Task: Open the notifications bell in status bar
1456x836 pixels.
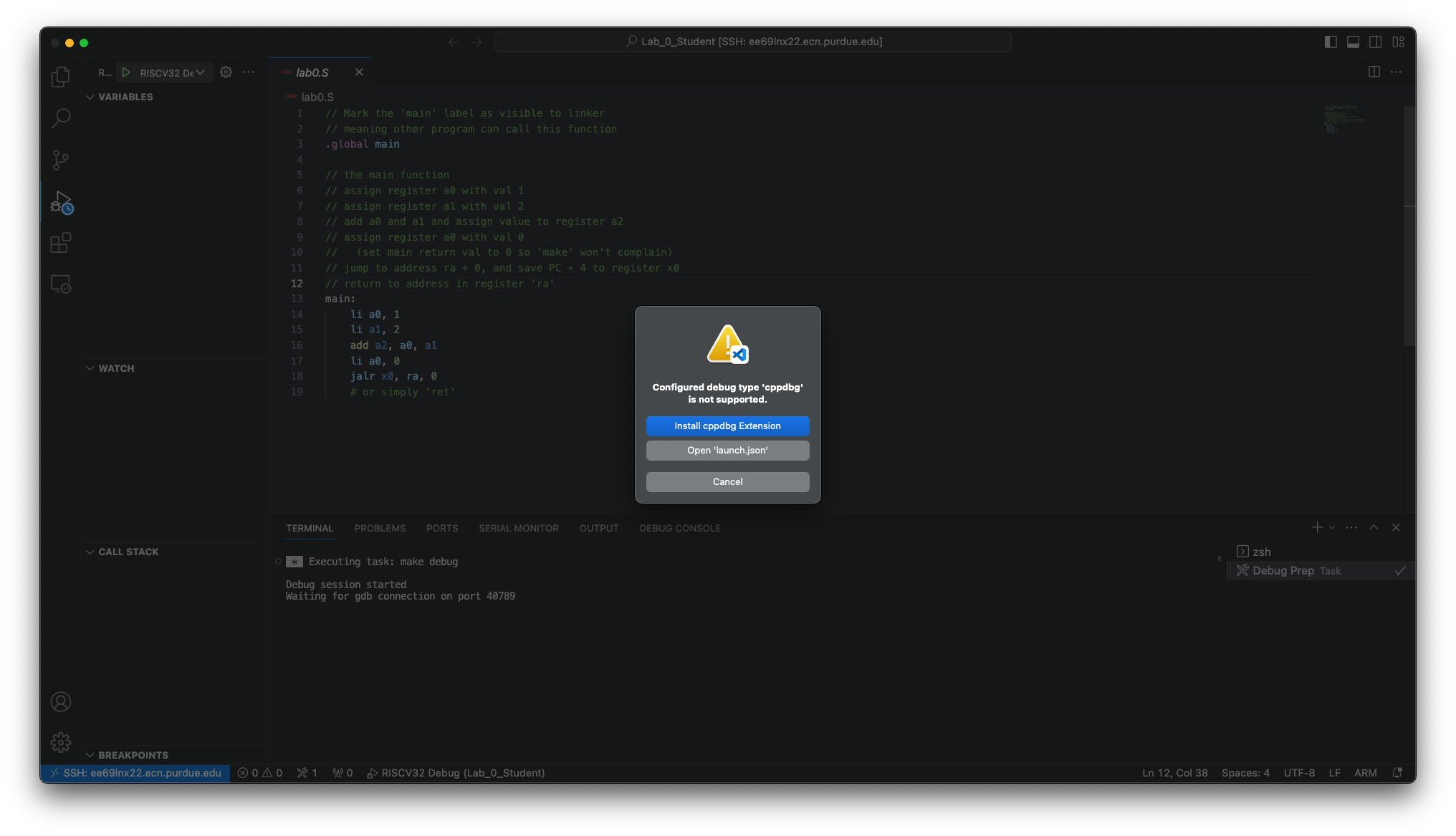Action: [x=1397, y=773]
